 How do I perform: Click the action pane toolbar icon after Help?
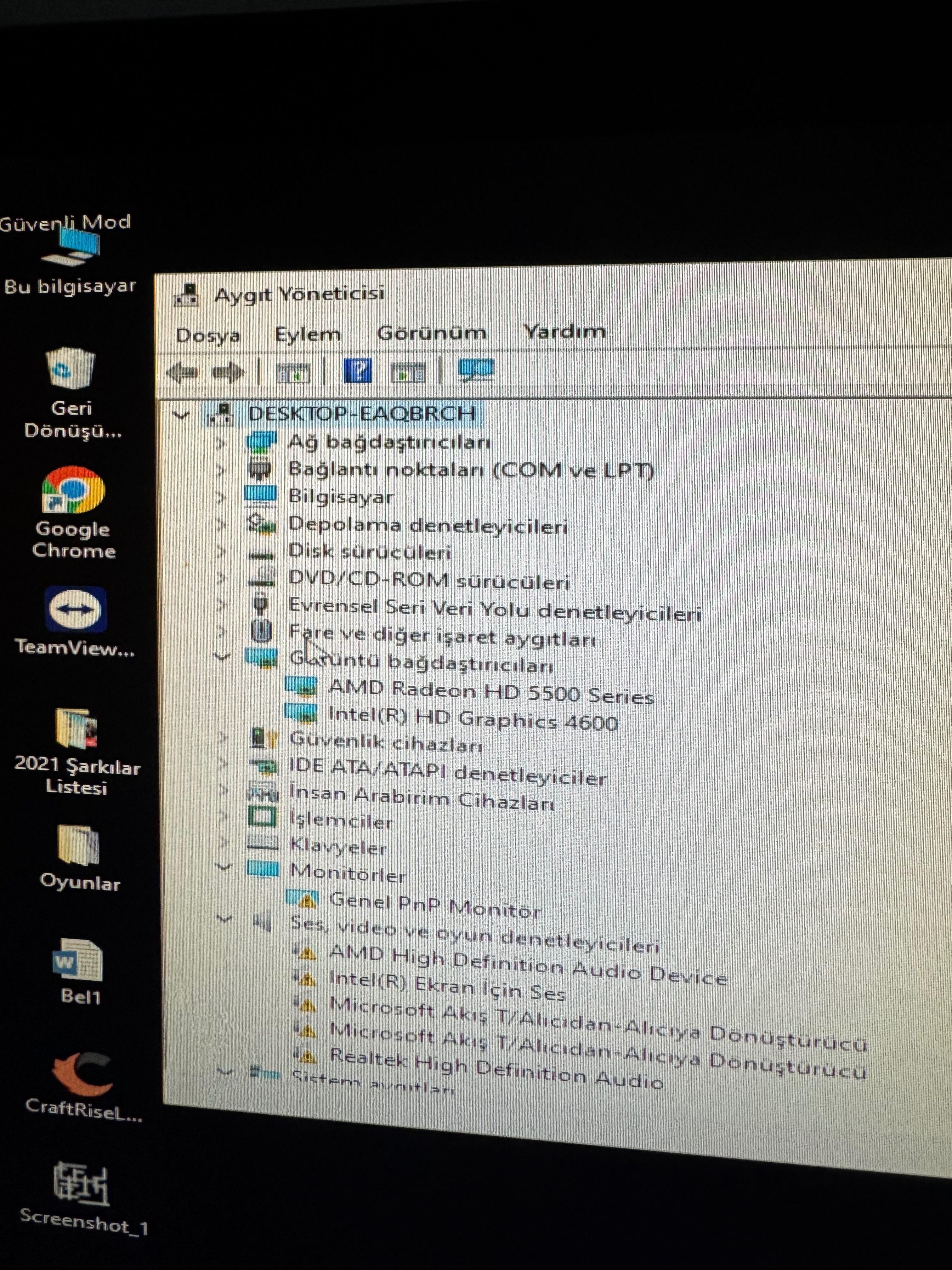click(x=408, y=372)
